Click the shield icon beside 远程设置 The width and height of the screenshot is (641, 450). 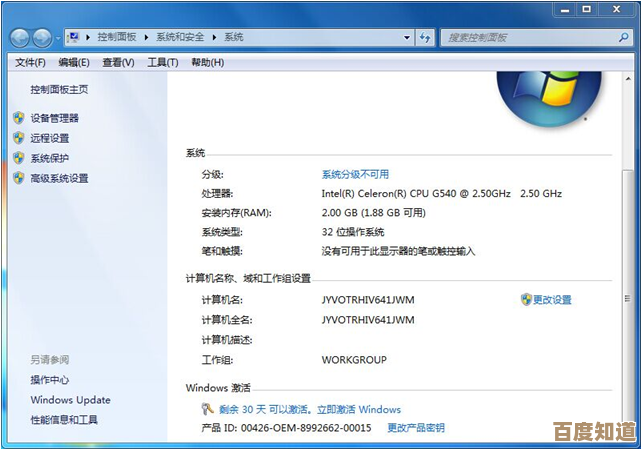[x=19, y=138]
